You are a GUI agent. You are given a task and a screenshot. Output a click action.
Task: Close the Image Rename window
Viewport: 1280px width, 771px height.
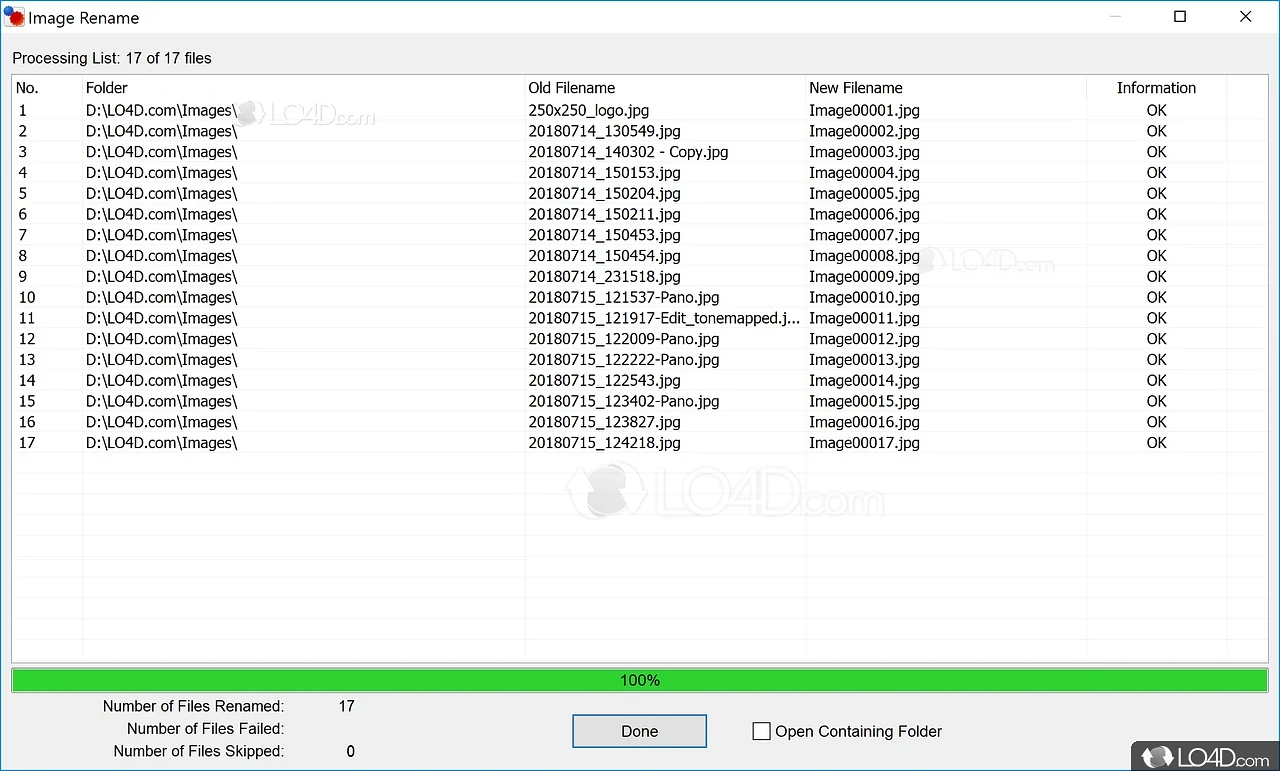(1245, 17)
